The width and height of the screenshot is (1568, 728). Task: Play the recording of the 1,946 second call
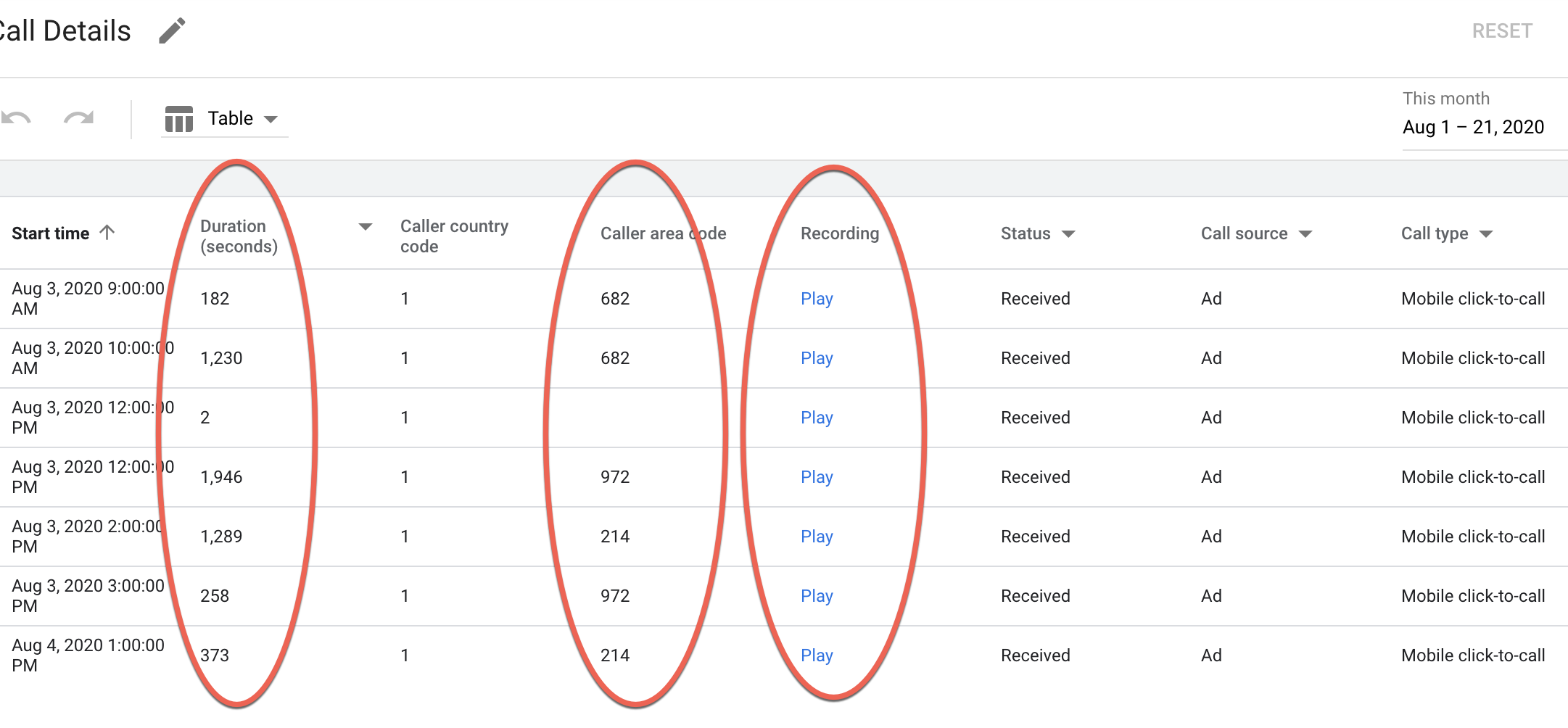pos(817,476)
